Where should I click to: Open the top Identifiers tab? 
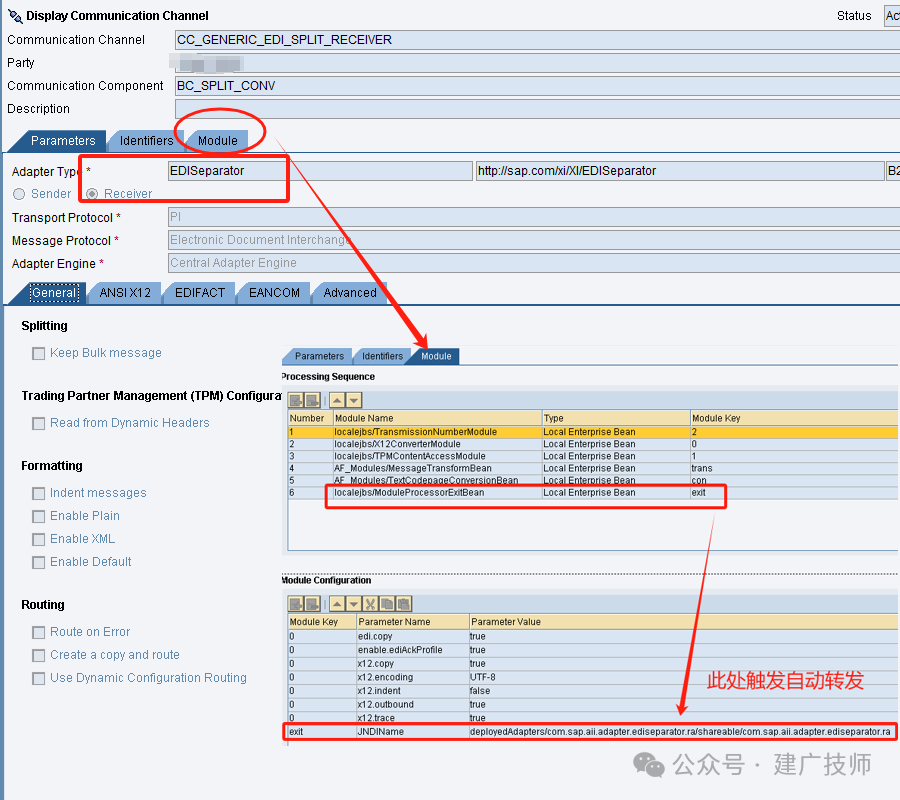pyautogui.click(x=146, y=141)
